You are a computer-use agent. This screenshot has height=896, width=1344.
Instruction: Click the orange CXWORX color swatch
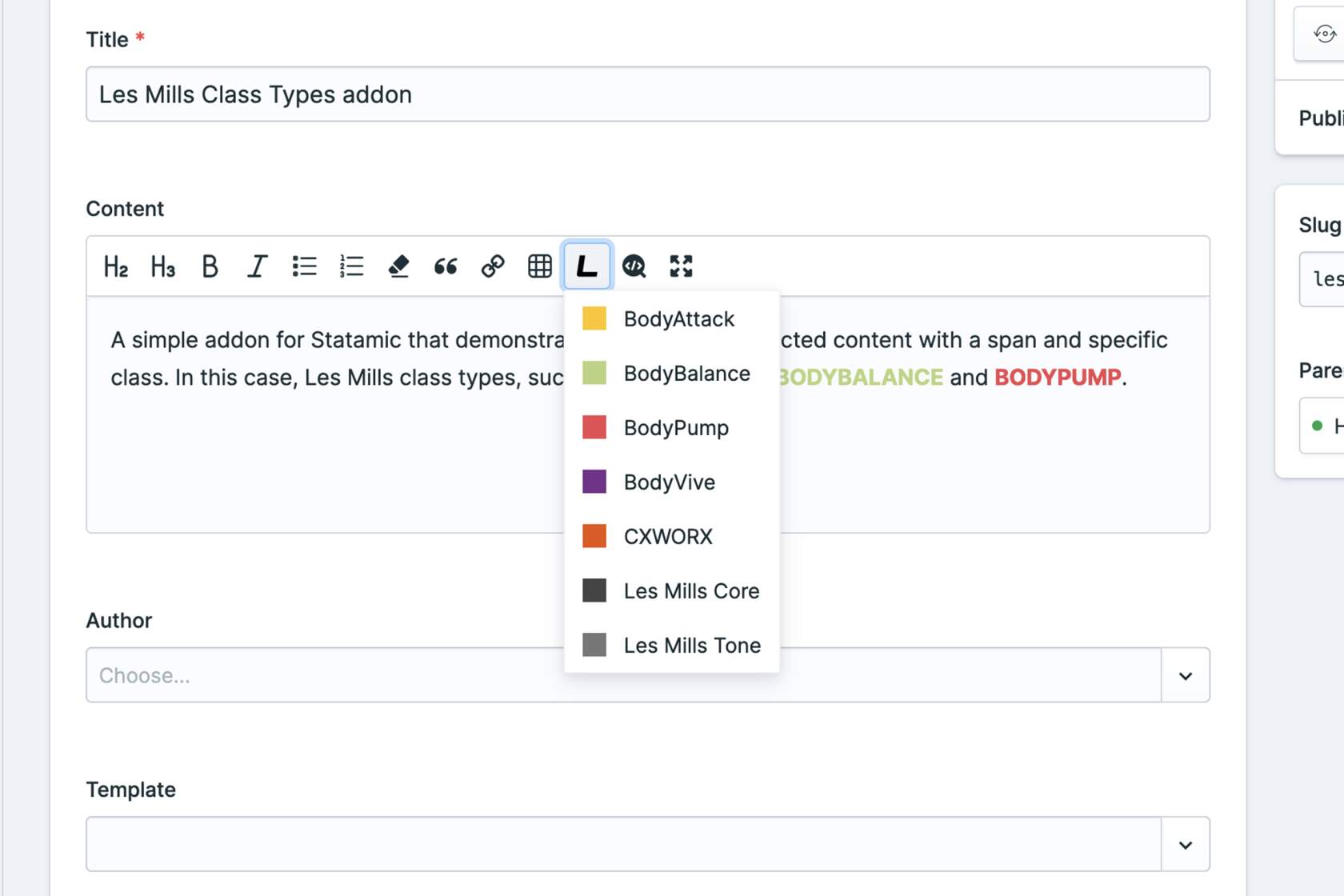pyautogui.click(x=594, y=536)
